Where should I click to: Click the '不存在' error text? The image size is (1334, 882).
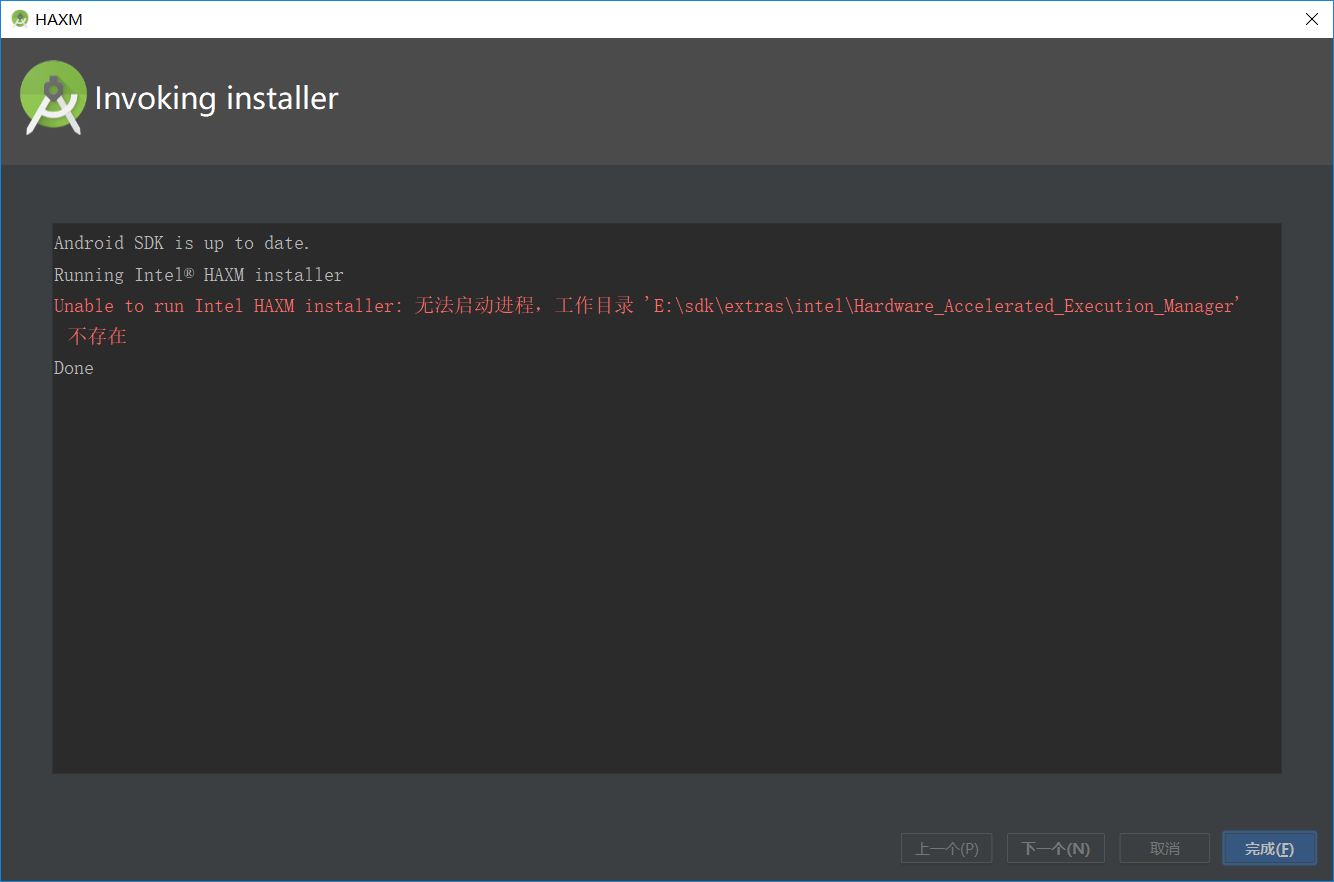point(96,337)
